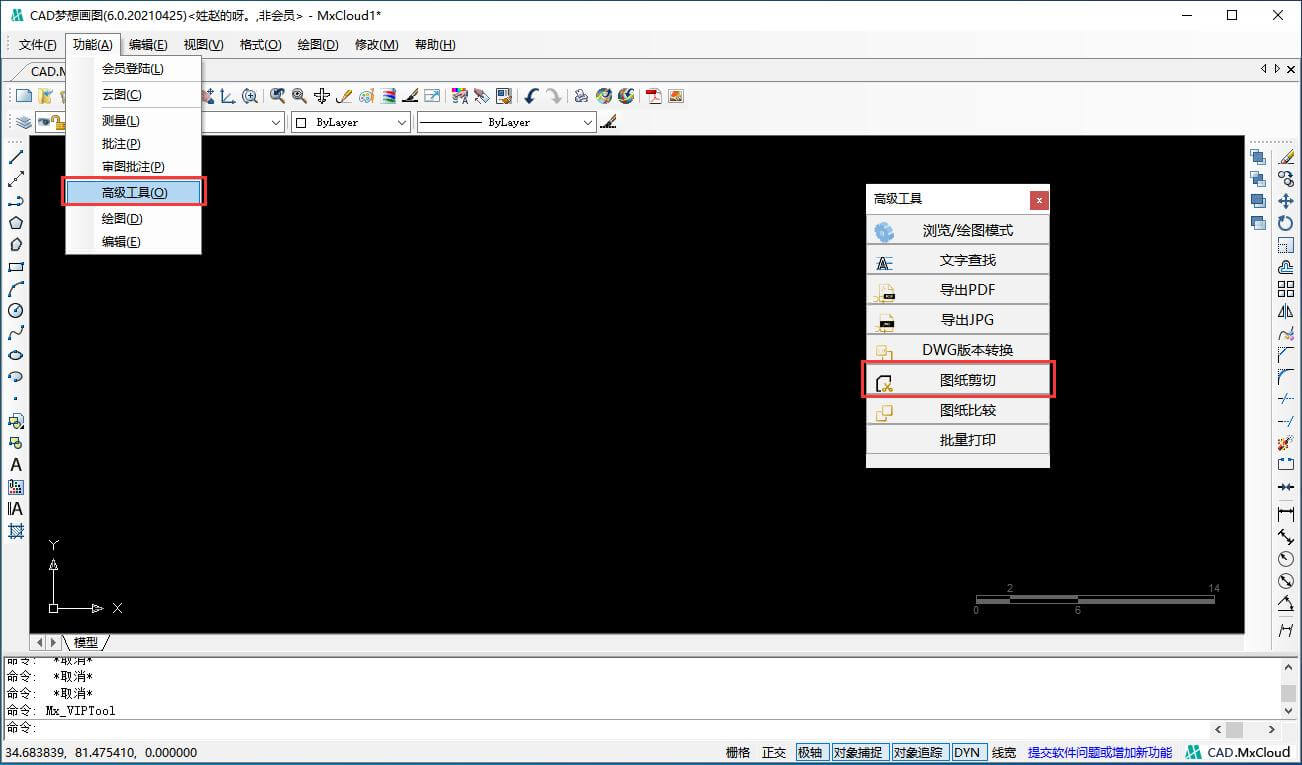Open the layer manager stack icon

(23, 122)
